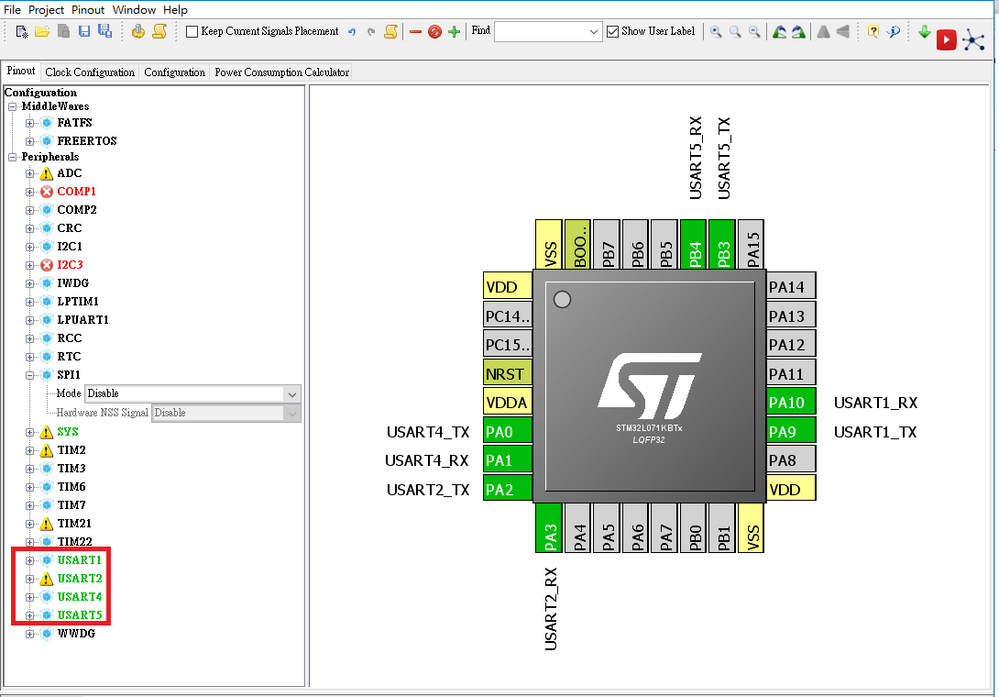Click the NRST pin on the chip
Image resolution: width=999 pixels, height=697 pixels.
tap(508, 374)
